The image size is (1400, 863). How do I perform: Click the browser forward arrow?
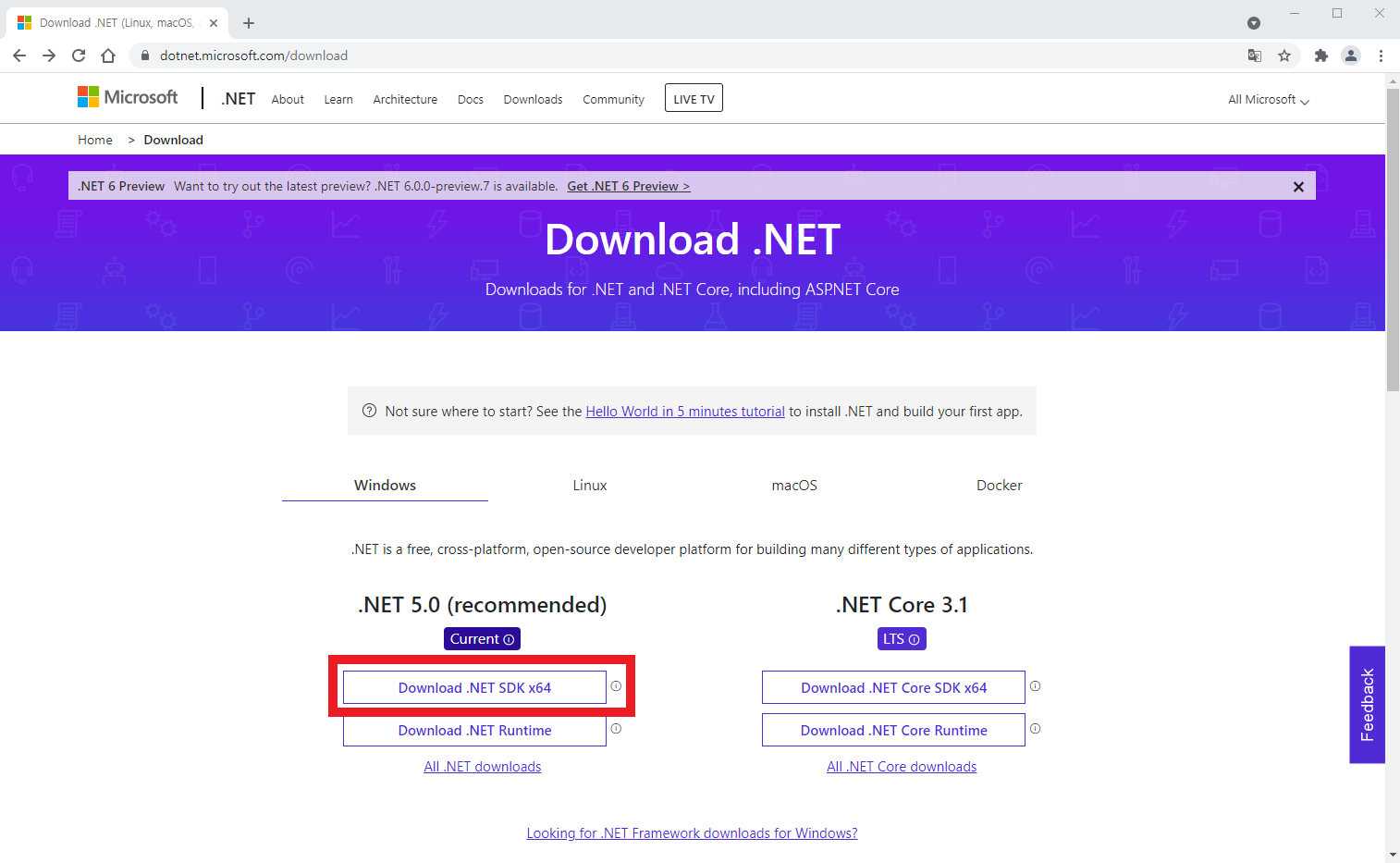49,55
